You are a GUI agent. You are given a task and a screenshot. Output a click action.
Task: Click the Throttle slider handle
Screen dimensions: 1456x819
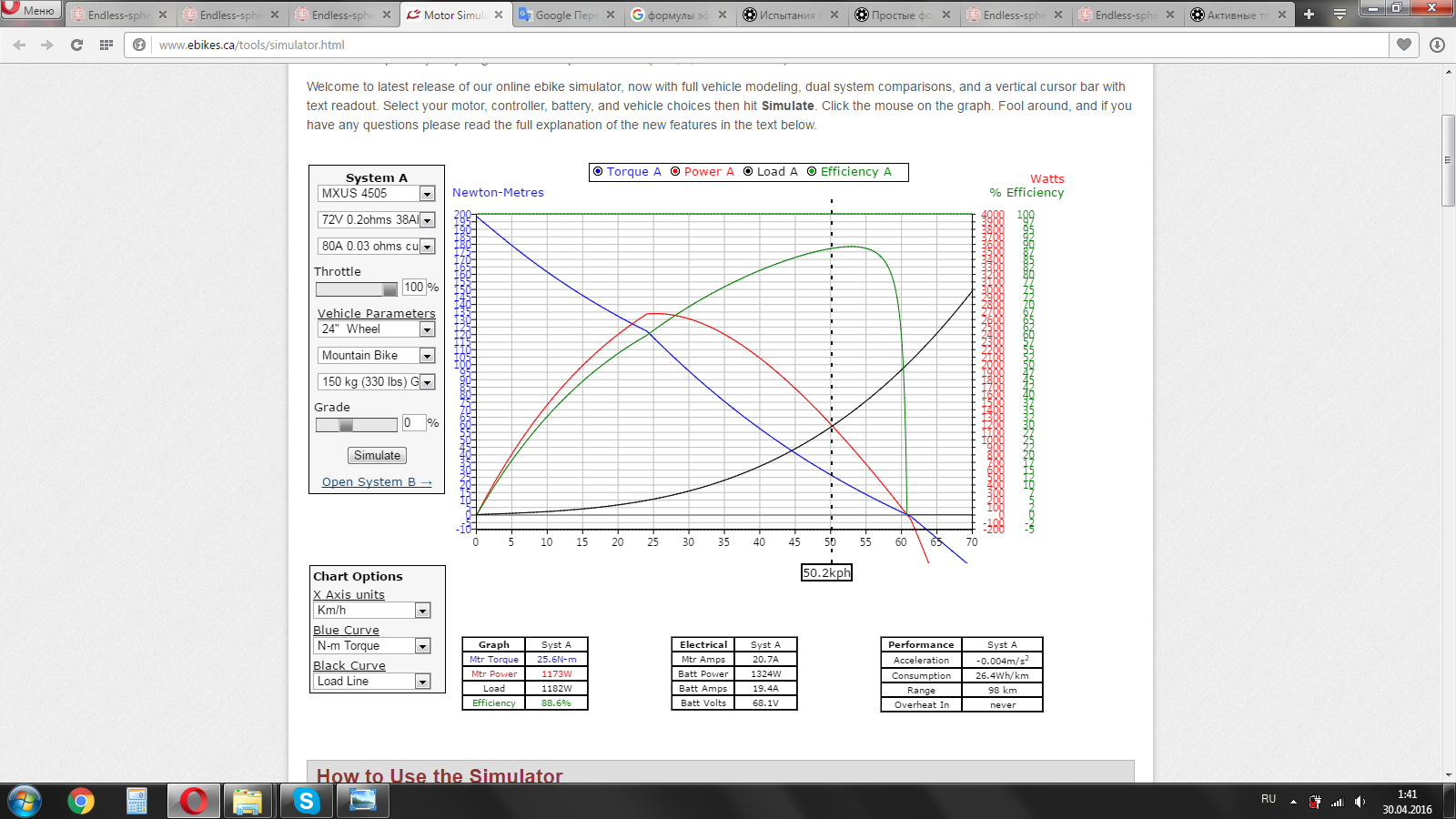[x=389, y=289]
